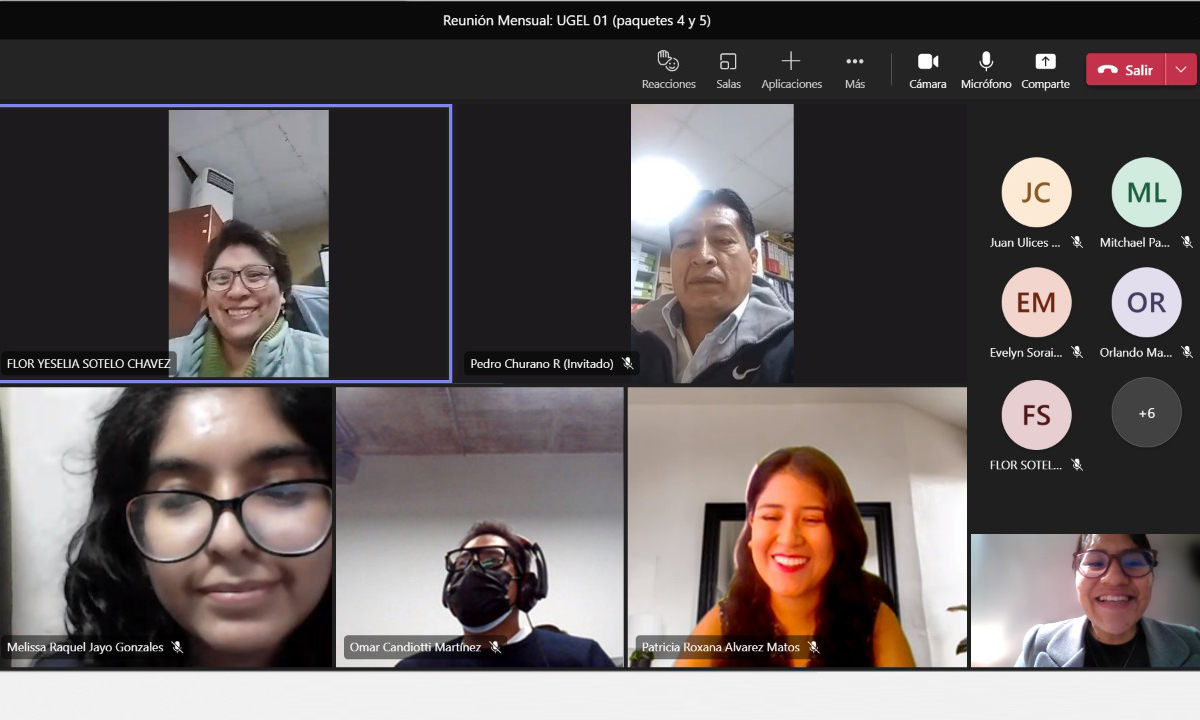The height and width of the screenshot is (720, 1200).
Task: Select Omar Candiotti Martínez video tile
Action: 479,527
